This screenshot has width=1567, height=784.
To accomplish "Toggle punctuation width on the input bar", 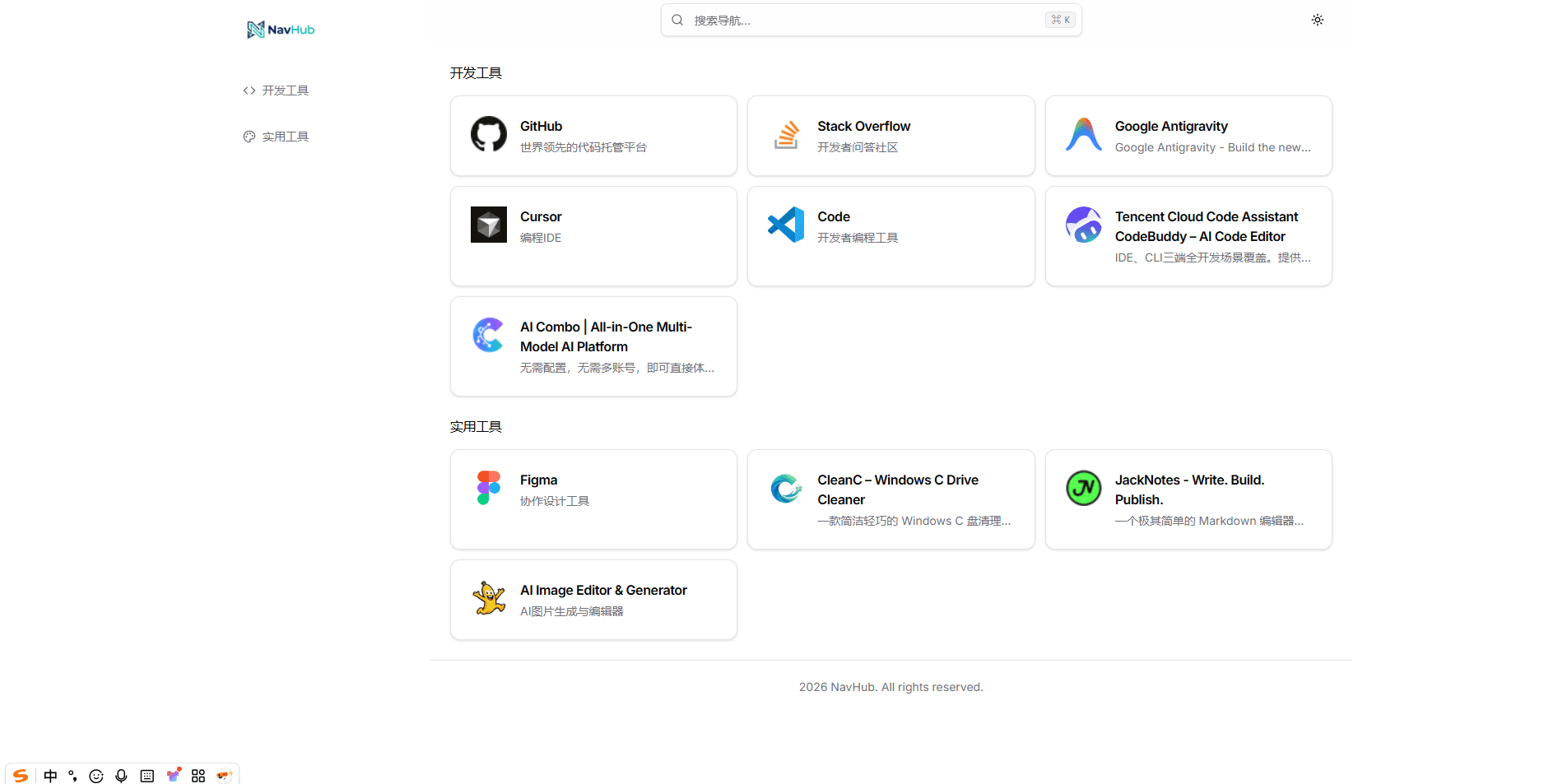I will [x=72, y=775].
